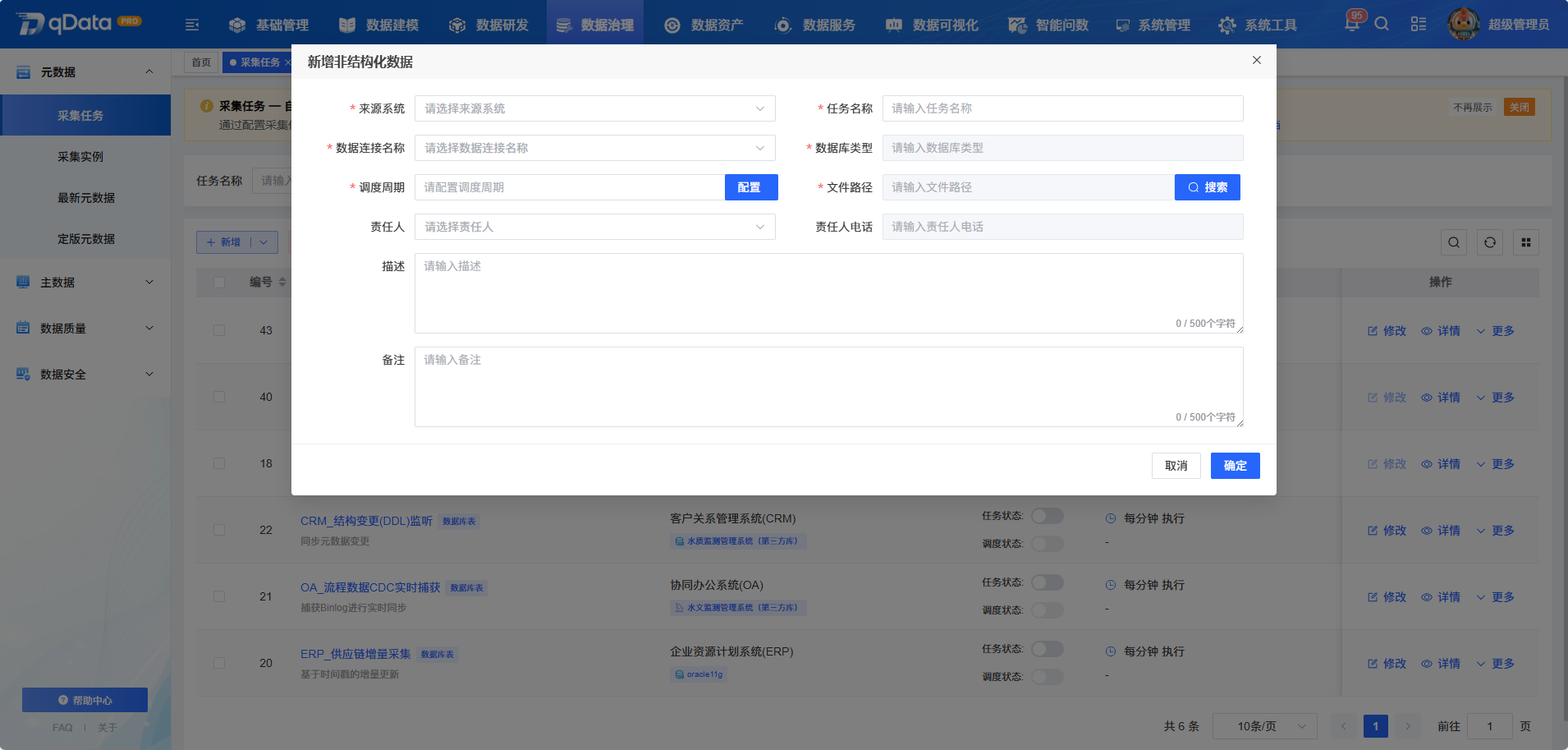
Task: Check the checkbox for row 40
Action: click(219, 397)
